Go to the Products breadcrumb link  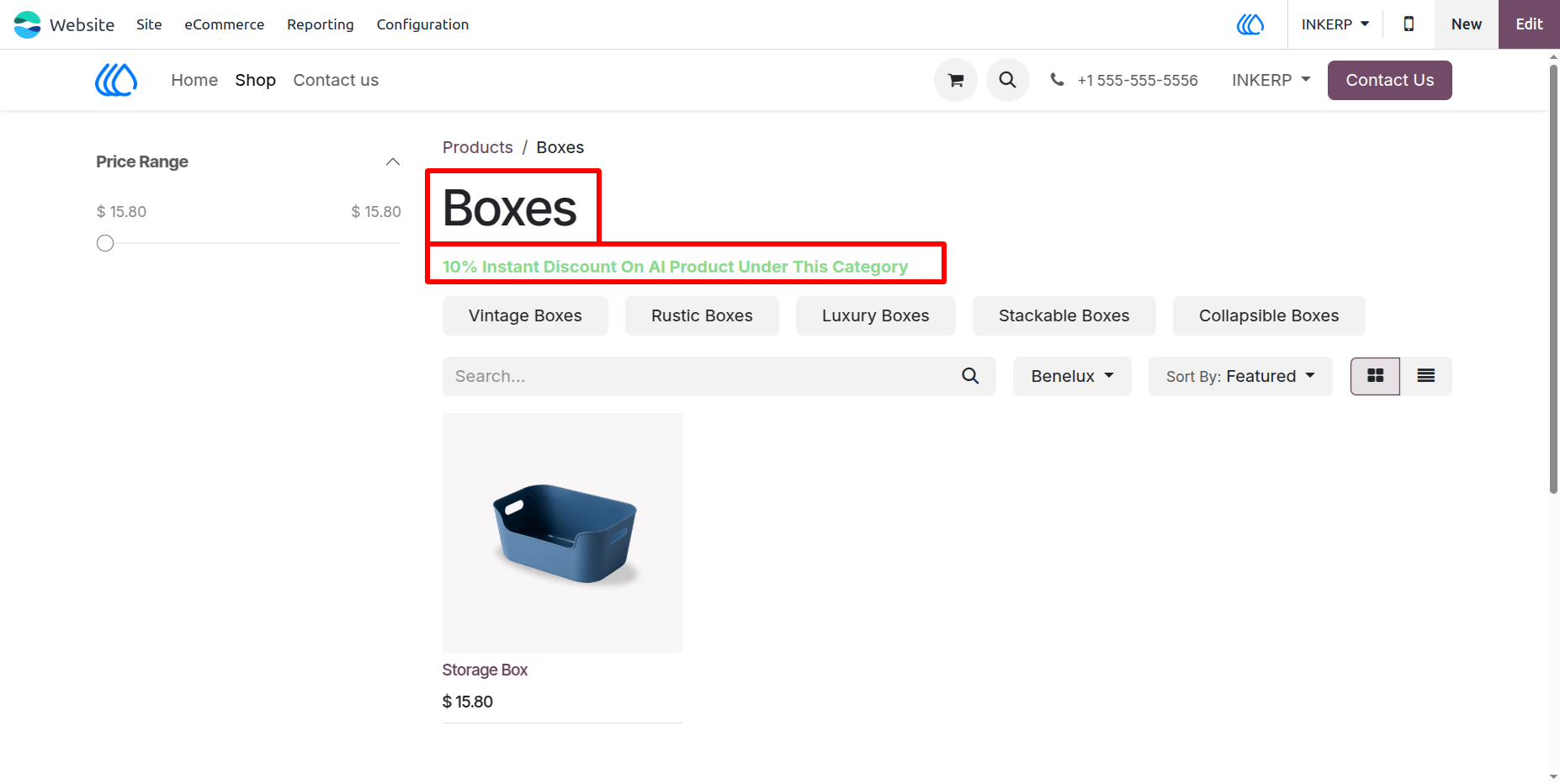click(x=477, y=147)
